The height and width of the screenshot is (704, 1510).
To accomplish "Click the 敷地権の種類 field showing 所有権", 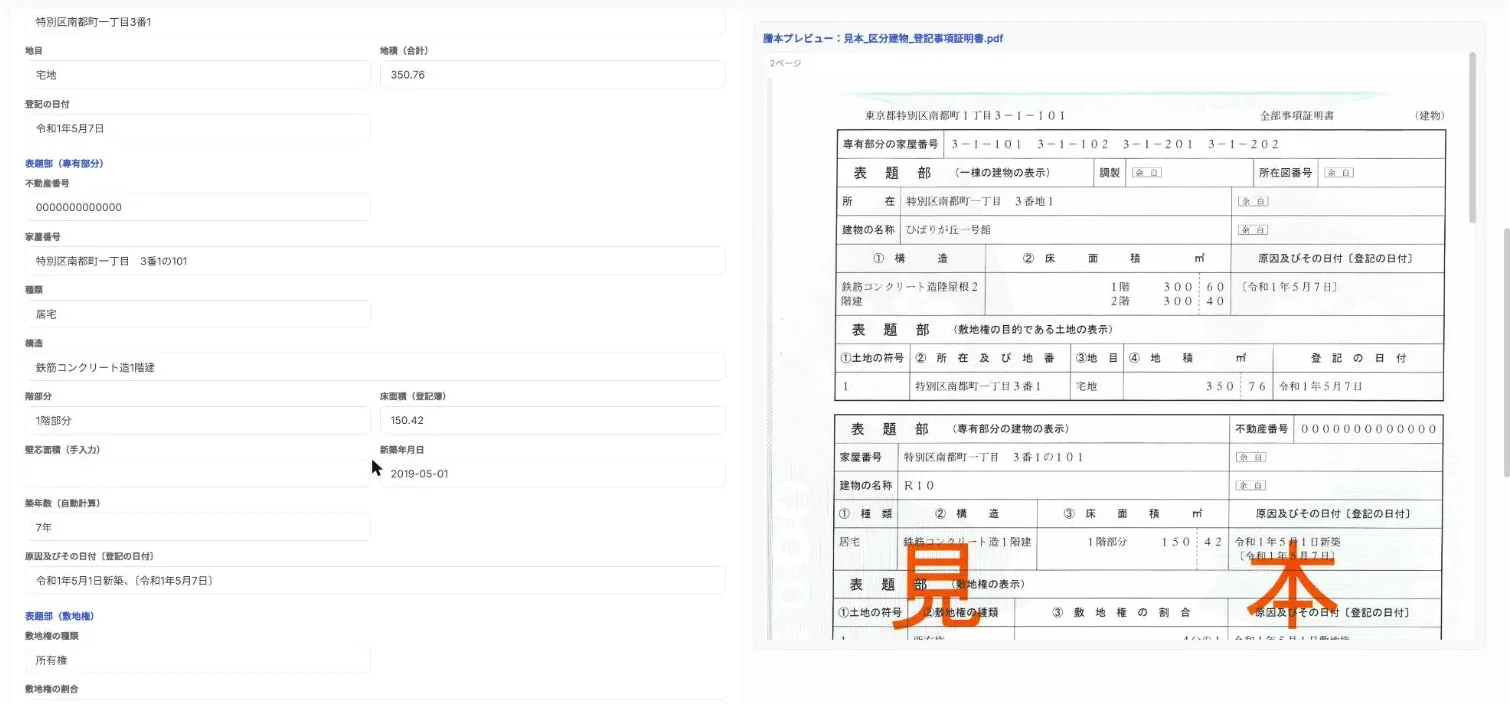I will (197, 660).
